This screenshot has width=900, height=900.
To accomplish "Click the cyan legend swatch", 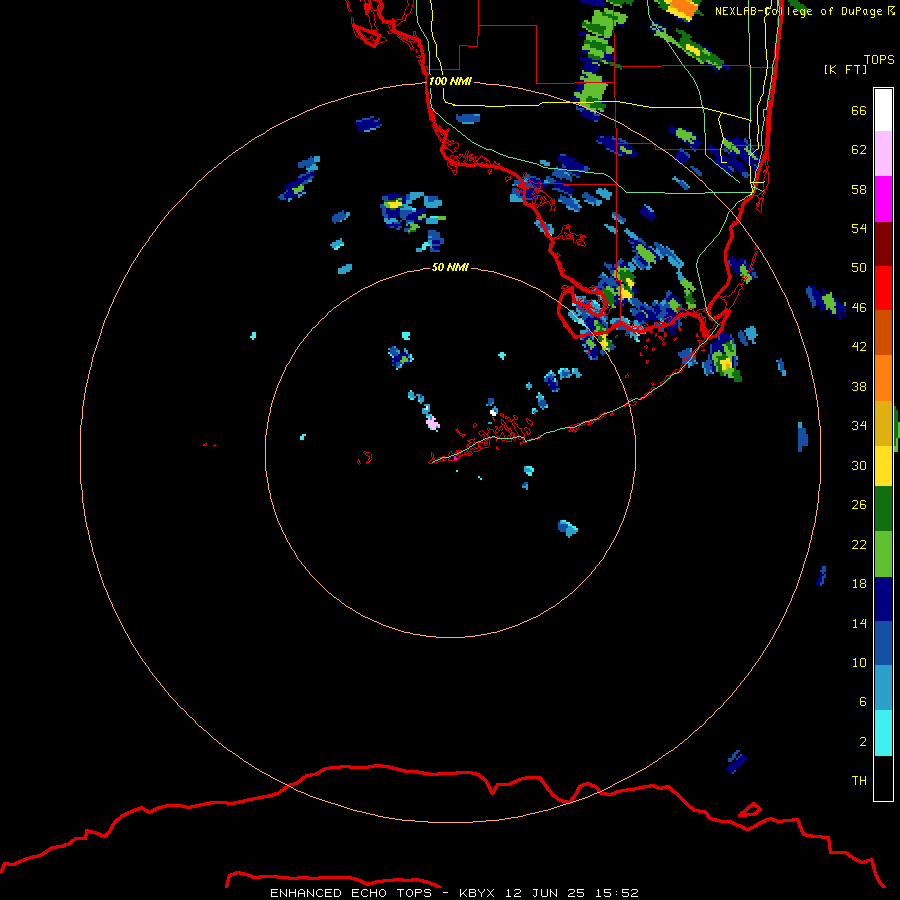I will coord(883,733).
